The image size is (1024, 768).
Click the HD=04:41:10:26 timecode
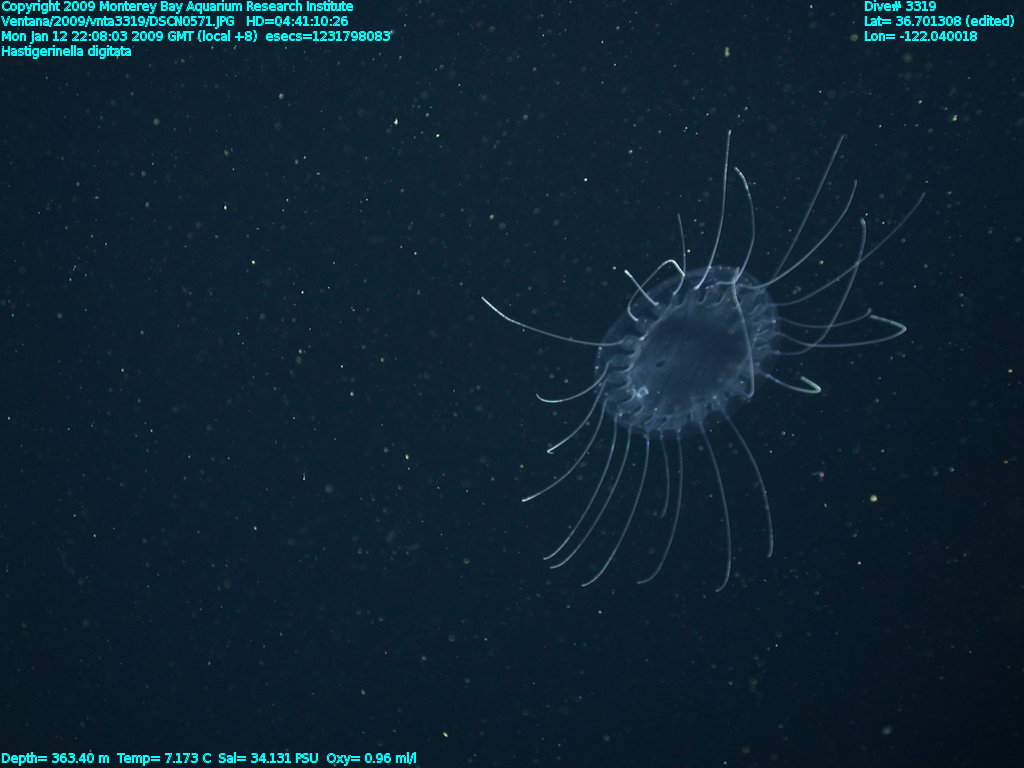[297, 21]
